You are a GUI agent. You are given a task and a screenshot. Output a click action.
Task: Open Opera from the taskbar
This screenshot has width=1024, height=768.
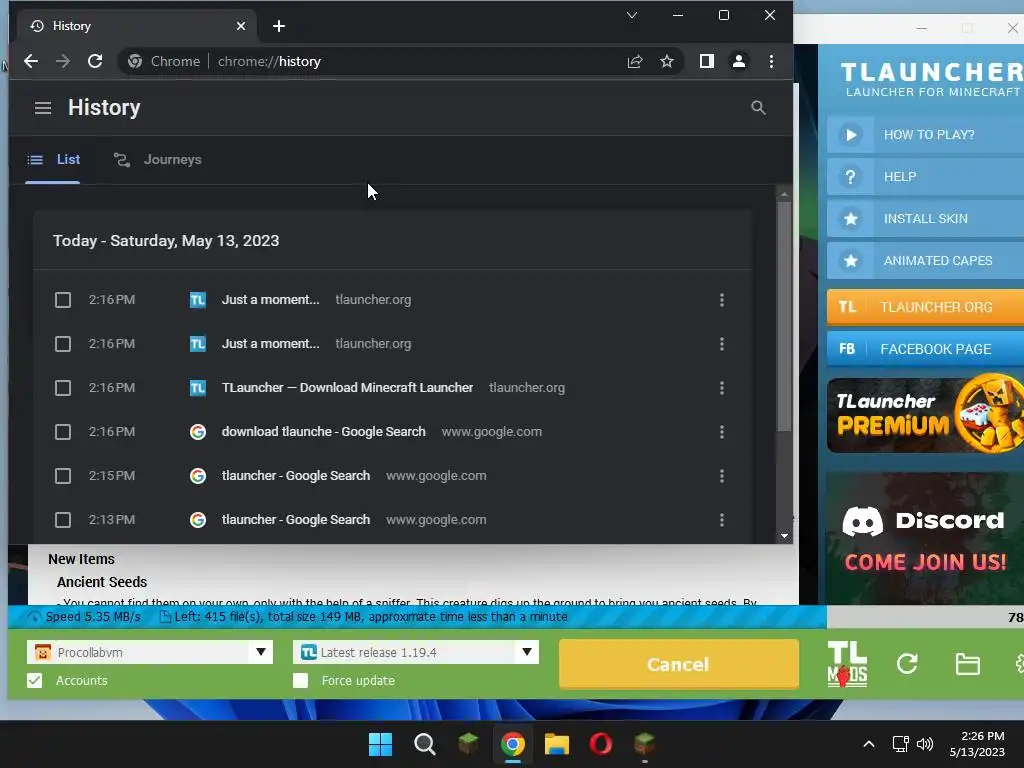click(x=600, y=744)
